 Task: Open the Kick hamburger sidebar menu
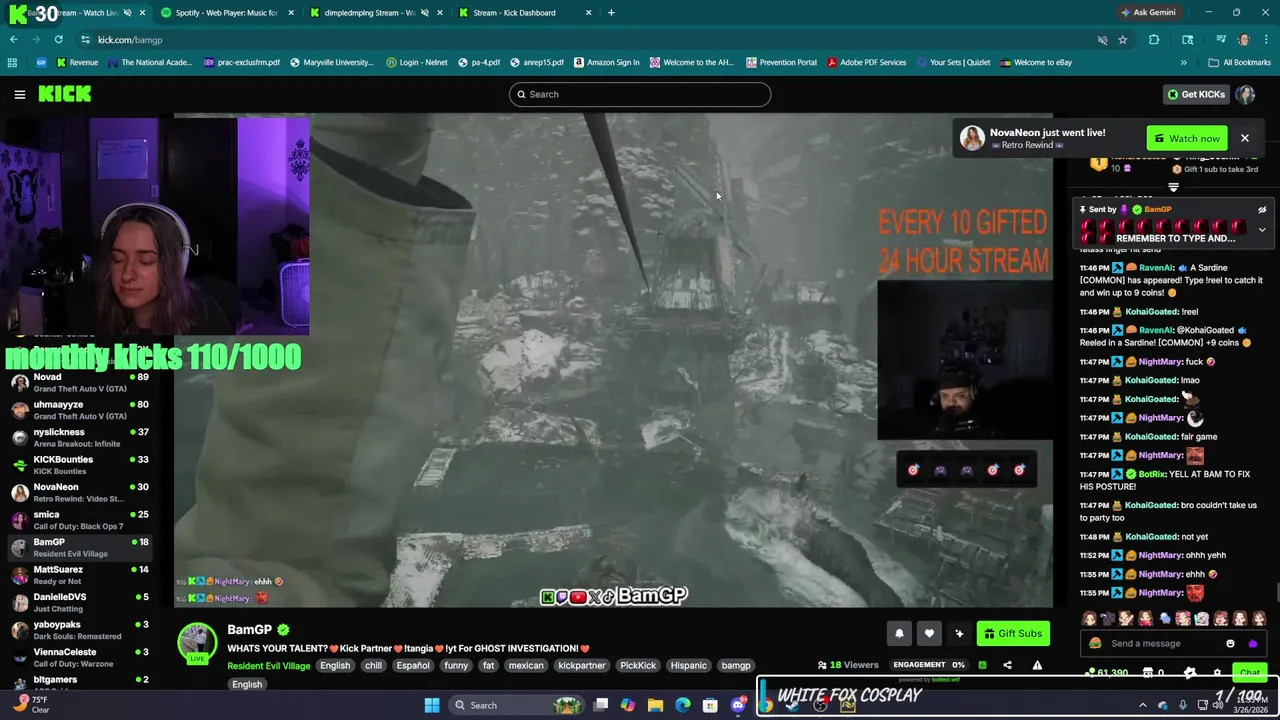[x=19, y=94]
